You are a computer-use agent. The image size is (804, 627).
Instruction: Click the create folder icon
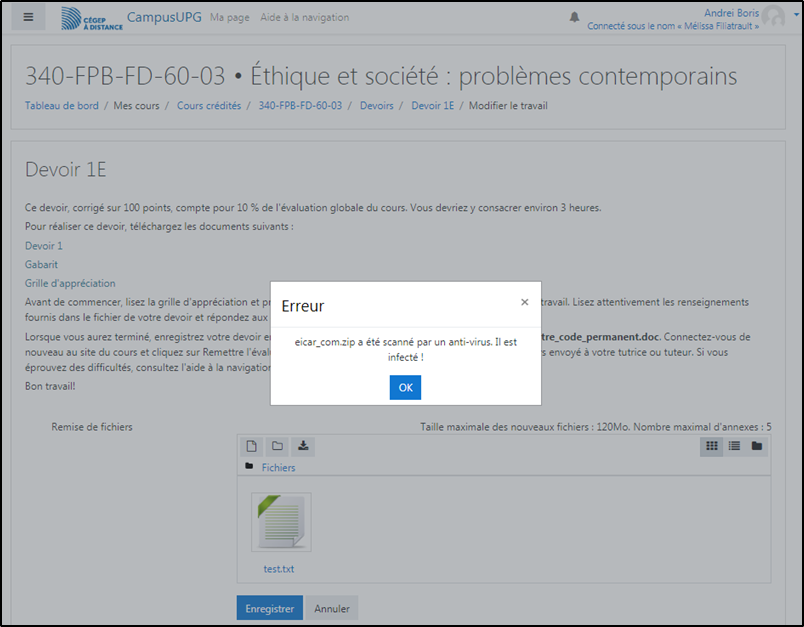278,446
